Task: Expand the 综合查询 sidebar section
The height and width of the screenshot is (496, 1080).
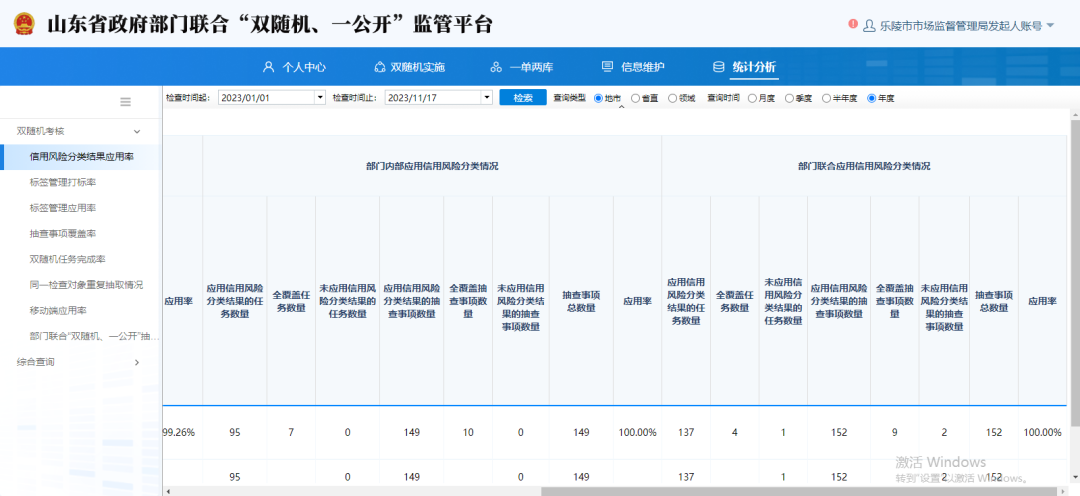Action: [137, 362]
